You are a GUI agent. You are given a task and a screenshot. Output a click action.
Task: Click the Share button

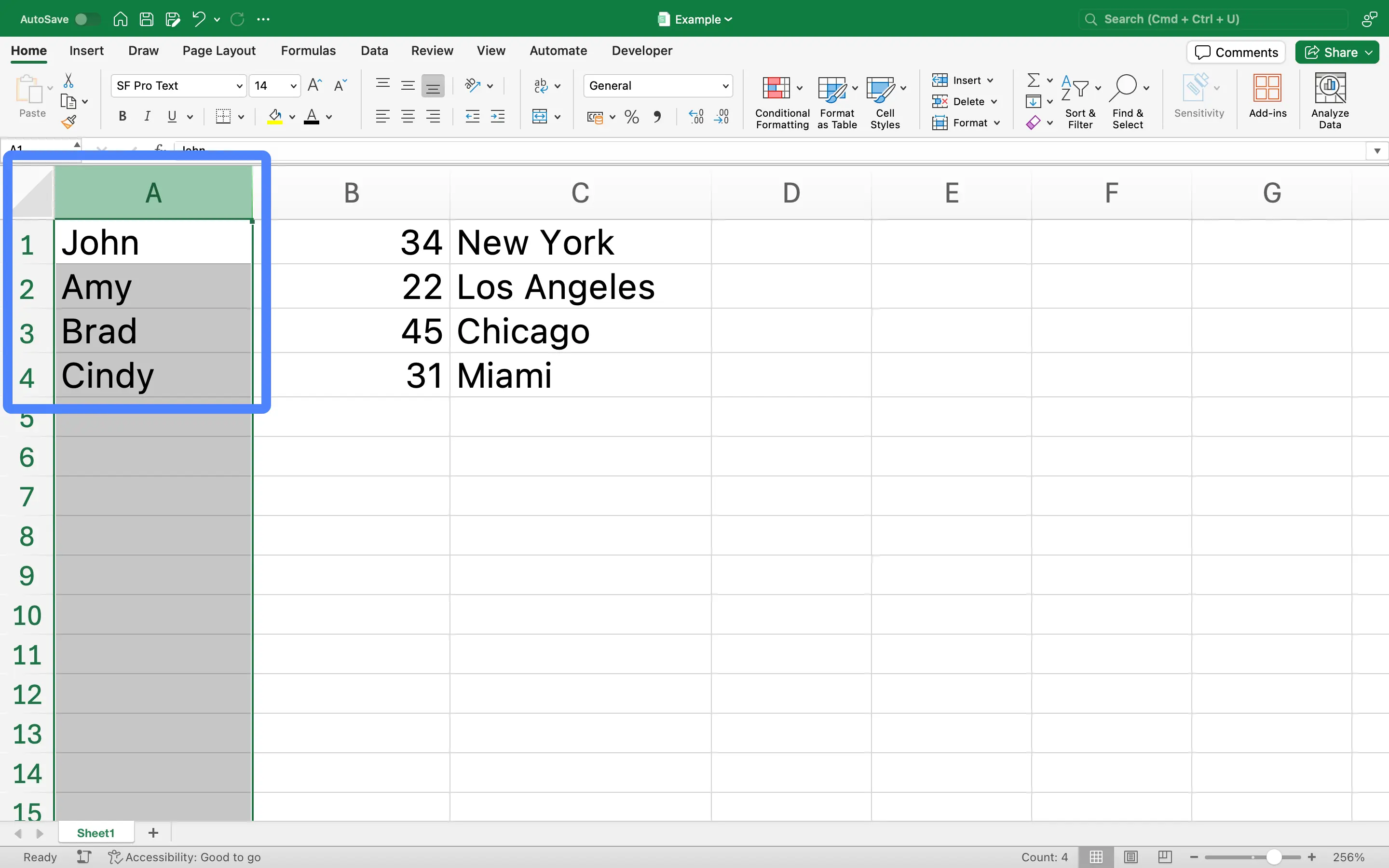click(x=1337, y=52)
